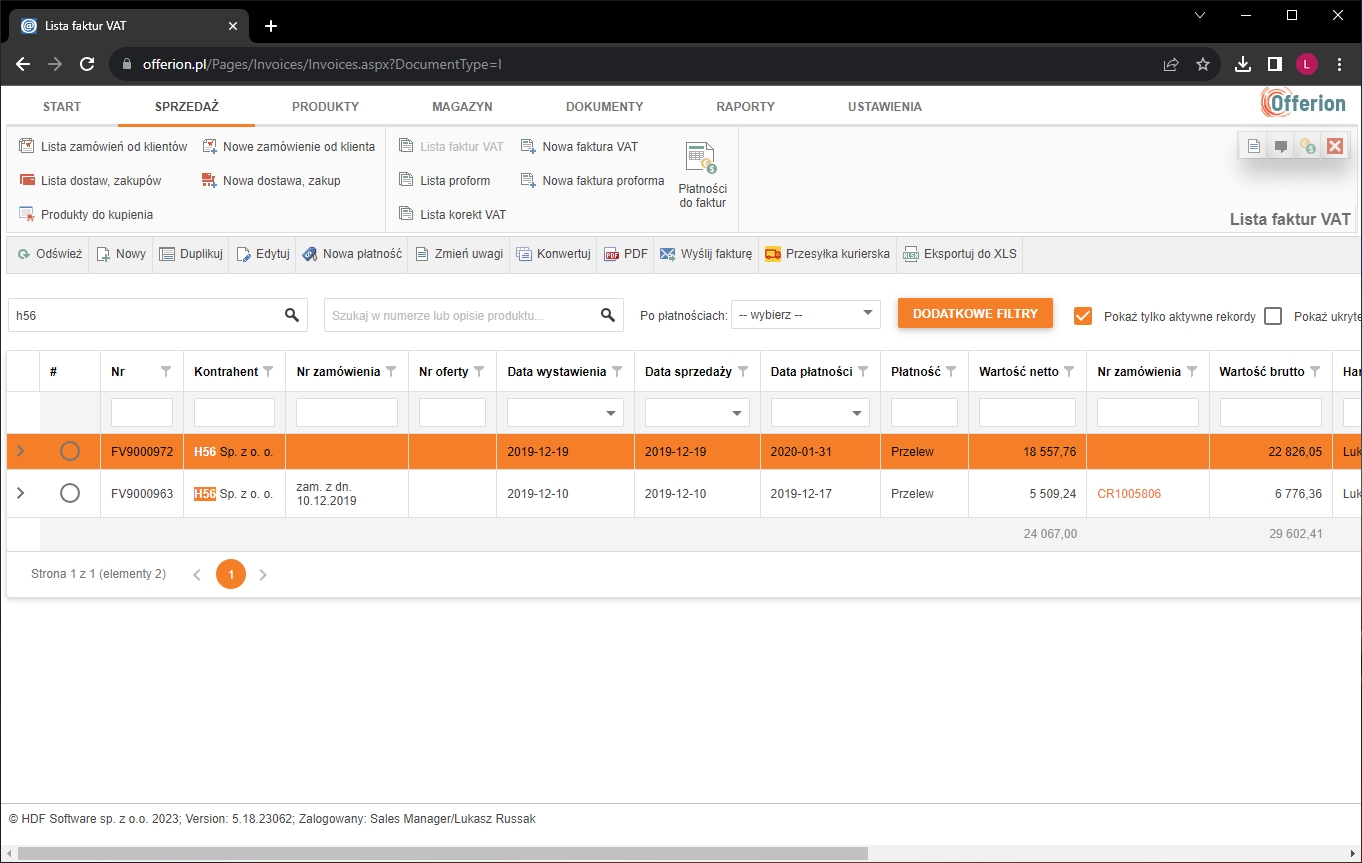The image size is (1362, 863).
Task: Click the DODATKOWE FILTRY button
Action: coord(975,313)
